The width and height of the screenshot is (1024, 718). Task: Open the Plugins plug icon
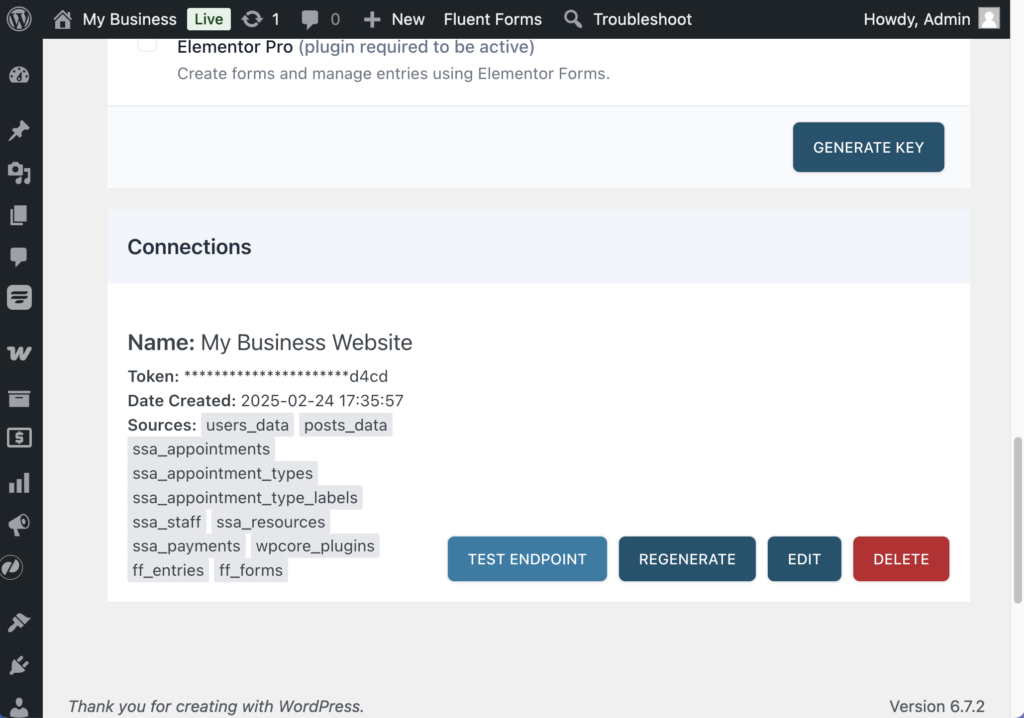point(19,665)
